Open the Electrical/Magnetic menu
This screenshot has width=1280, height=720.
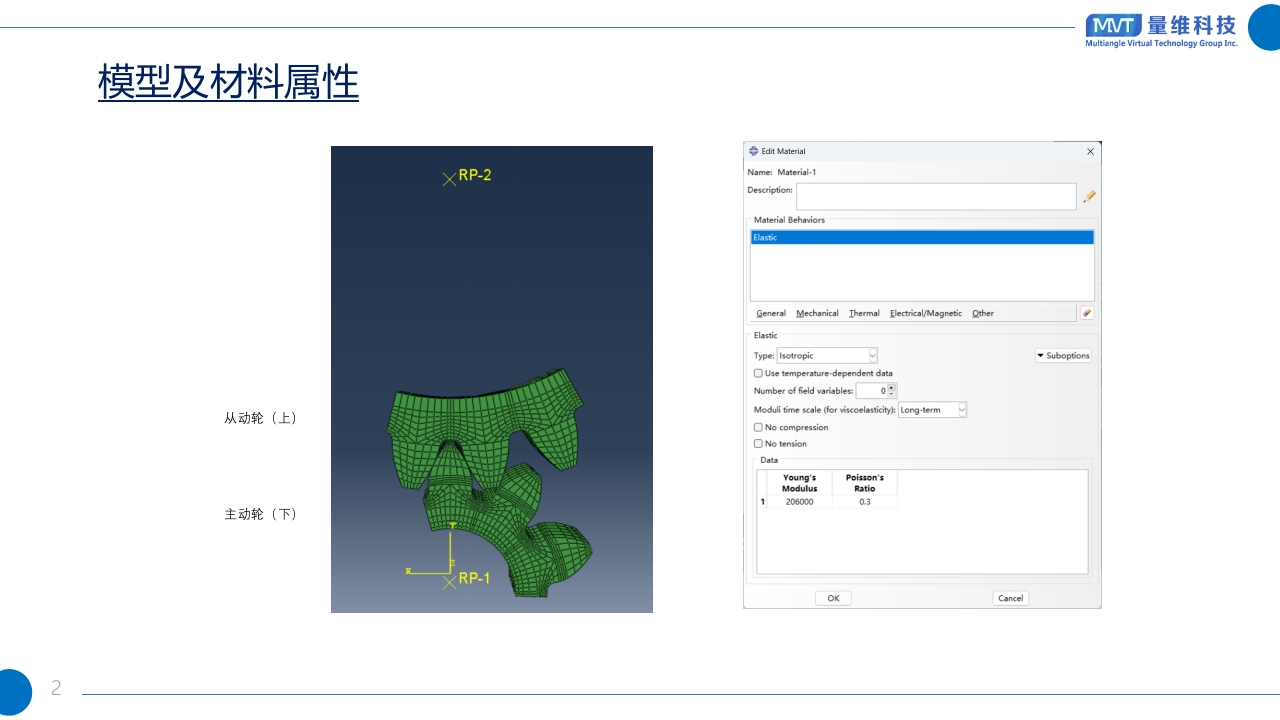click(925, 313)
